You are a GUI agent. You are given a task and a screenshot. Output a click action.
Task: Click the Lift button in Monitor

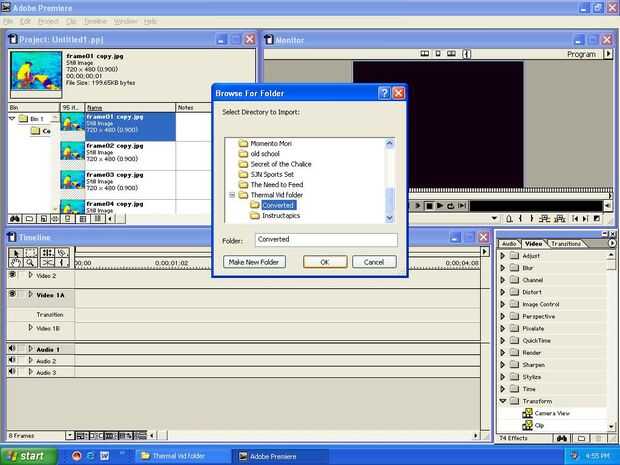(544, 218)
